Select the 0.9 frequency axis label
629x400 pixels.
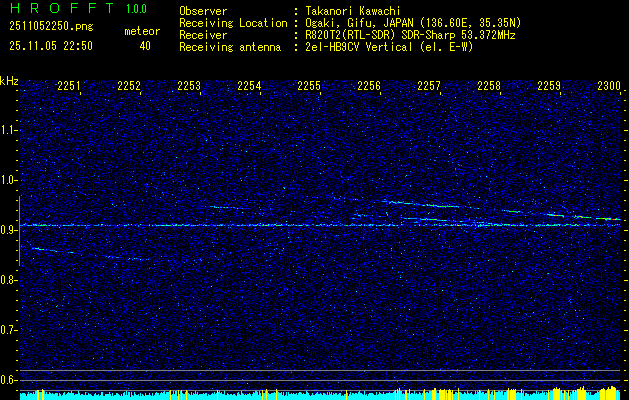(x=9, y=229)
